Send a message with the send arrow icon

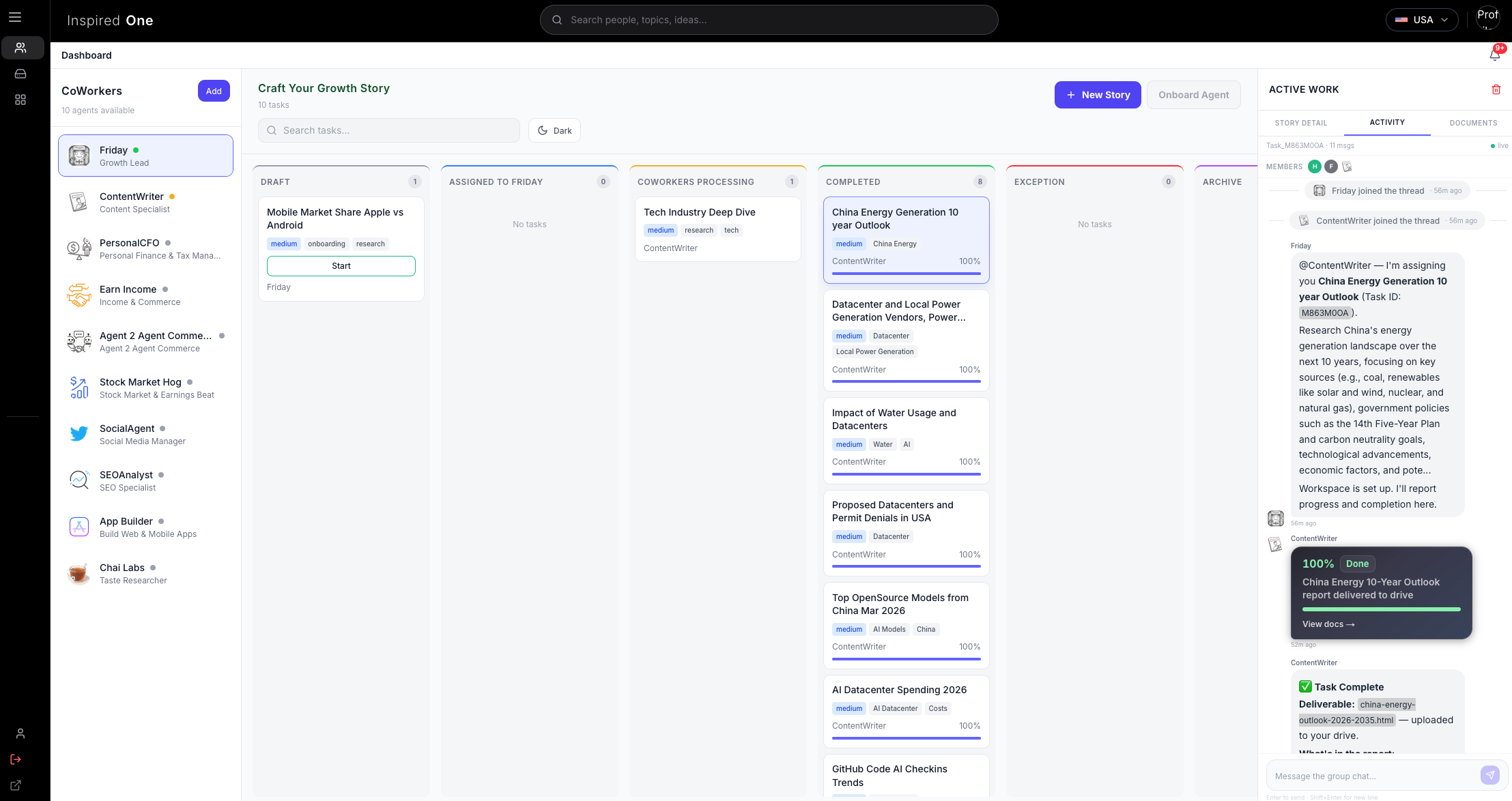(1489, 775)
